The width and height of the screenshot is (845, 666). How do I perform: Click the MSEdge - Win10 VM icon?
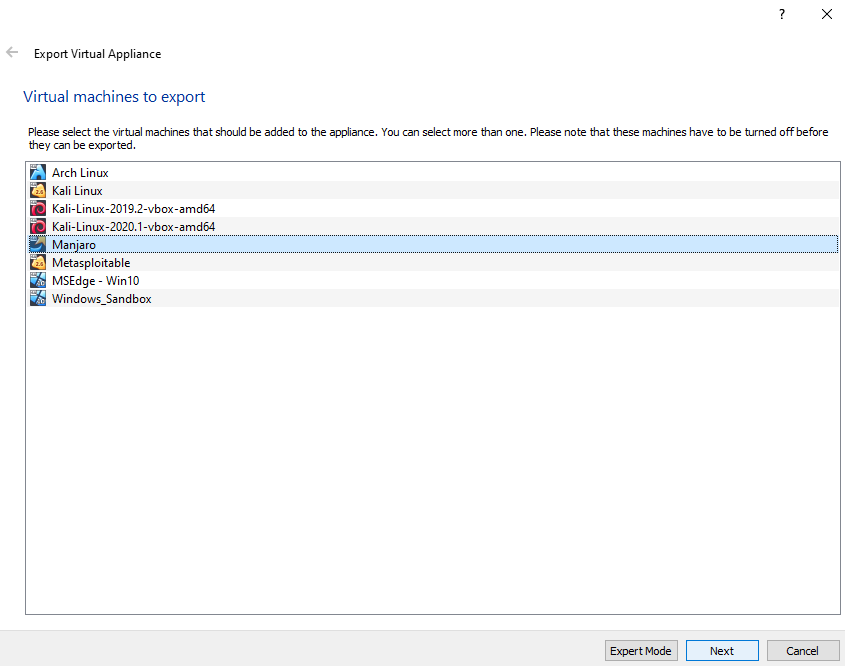click(38, 280)
